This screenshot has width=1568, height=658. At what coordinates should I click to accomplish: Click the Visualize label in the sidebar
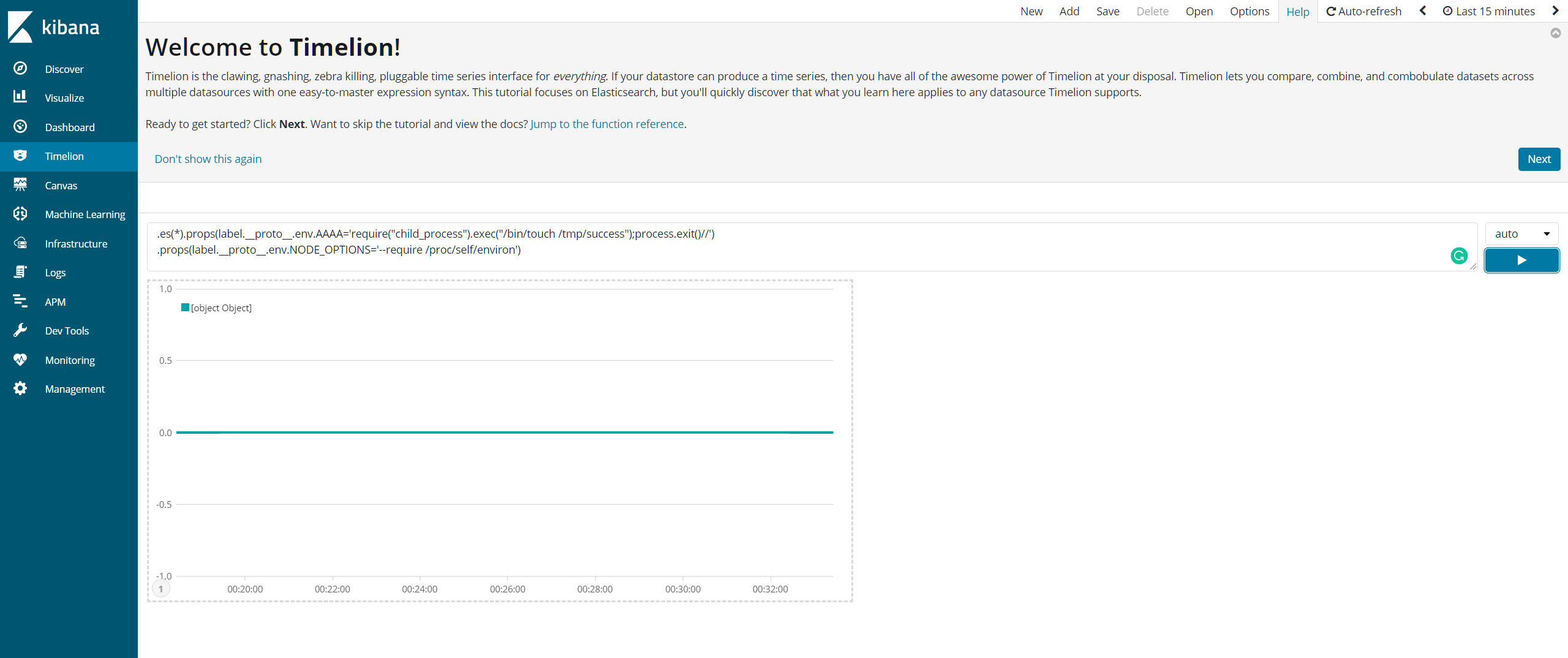tap(64, 98)
